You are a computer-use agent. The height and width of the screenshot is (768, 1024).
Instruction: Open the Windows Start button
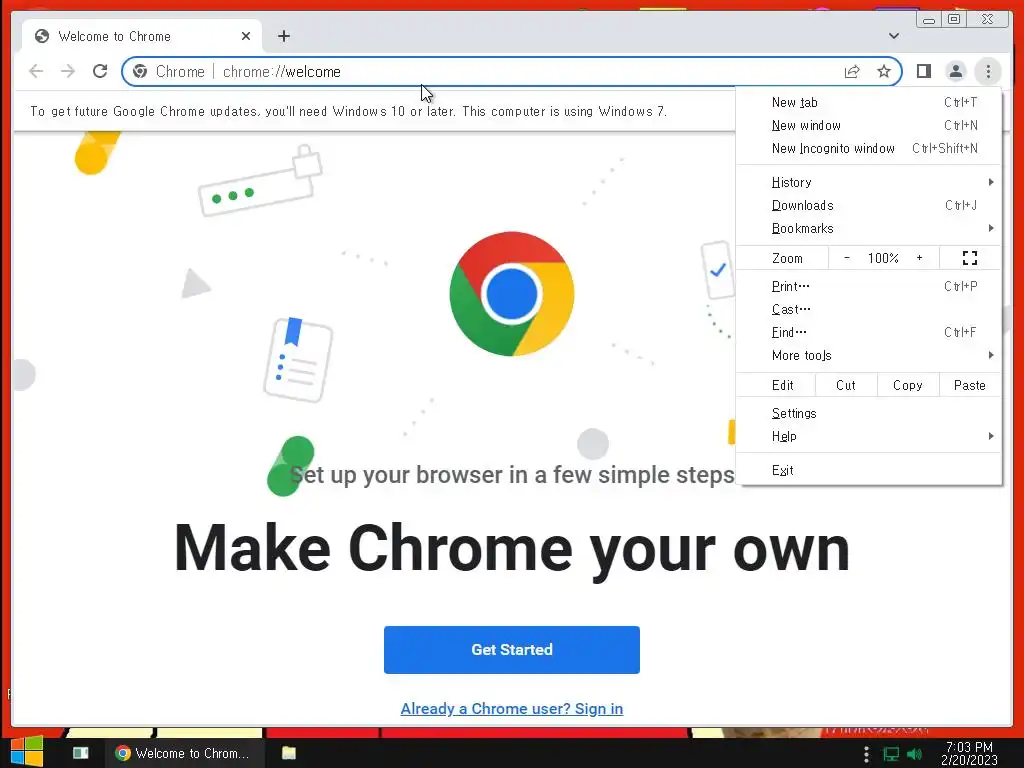(26, 752)
